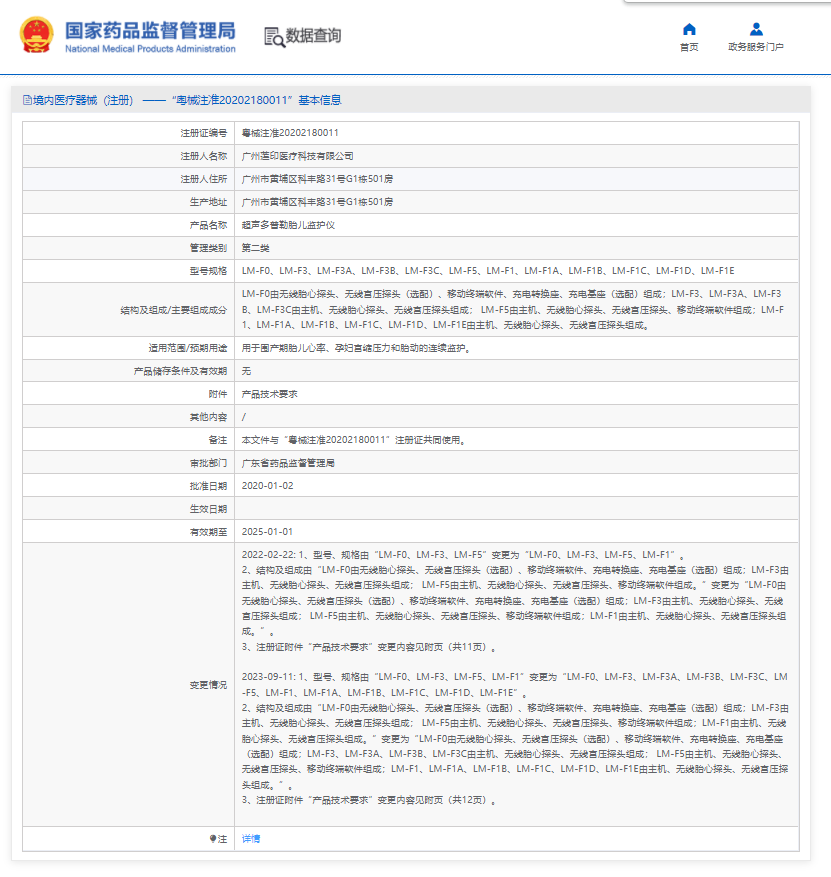Click management category value 第二类
831x877 pixels.
point(256,248)
